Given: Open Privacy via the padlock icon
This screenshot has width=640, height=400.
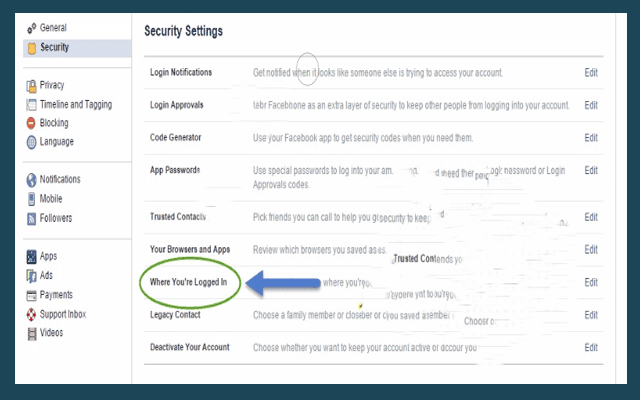Looking at the screenshot, I should 31,86.
